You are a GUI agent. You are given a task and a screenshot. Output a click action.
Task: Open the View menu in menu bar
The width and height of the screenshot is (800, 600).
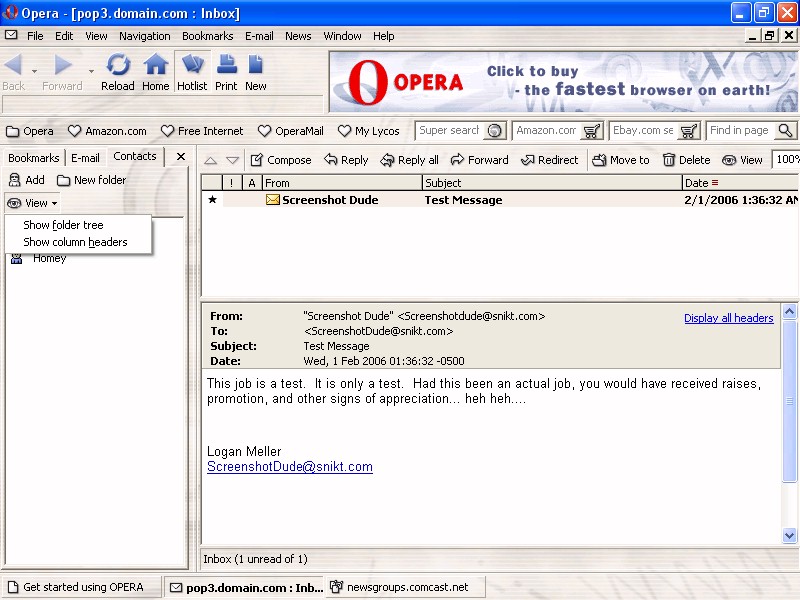tap(96, 36)
